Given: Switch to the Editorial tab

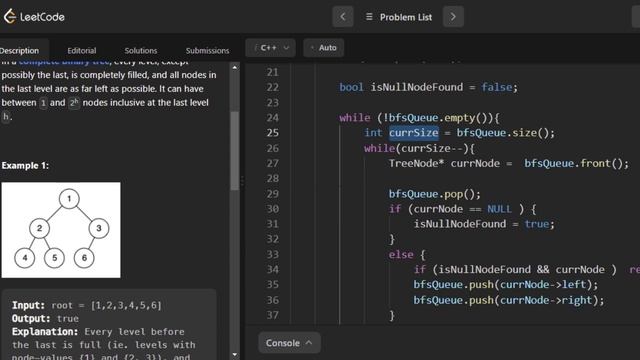Looking at the screenshot, I should tap(82, 51).
